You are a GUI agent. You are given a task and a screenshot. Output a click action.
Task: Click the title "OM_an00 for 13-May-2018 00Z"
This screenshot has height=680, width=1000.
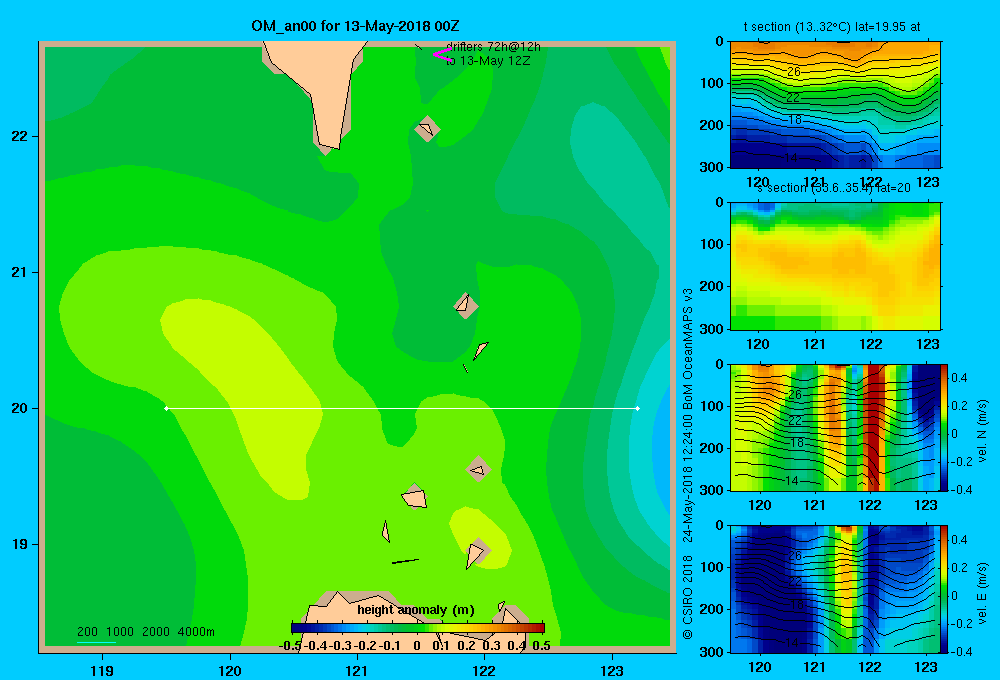355,26
